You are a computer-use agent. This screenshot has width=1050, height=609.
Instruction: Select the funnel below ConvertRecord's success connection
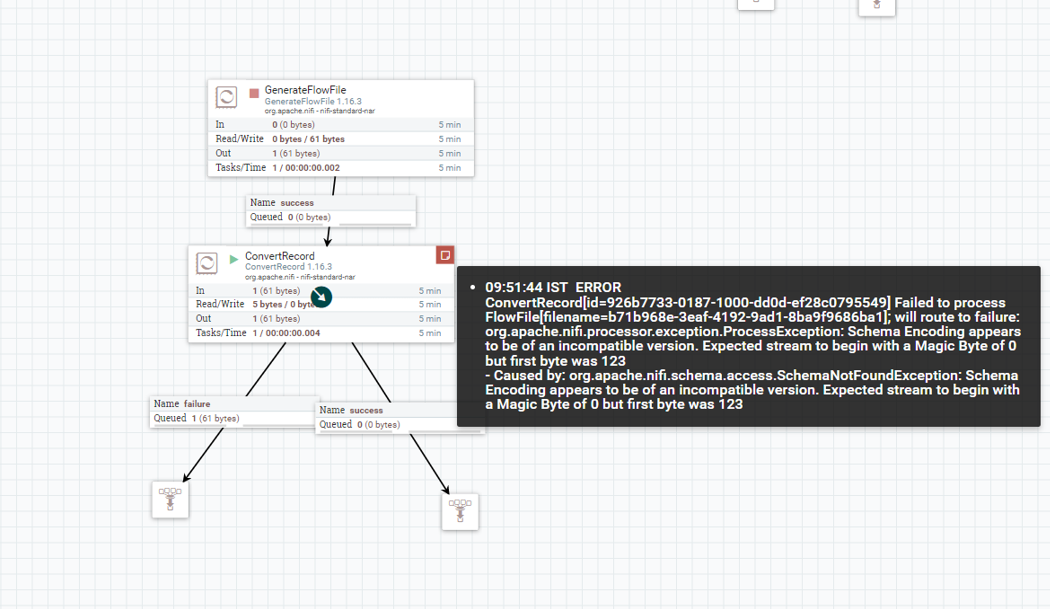coord(460,512)
